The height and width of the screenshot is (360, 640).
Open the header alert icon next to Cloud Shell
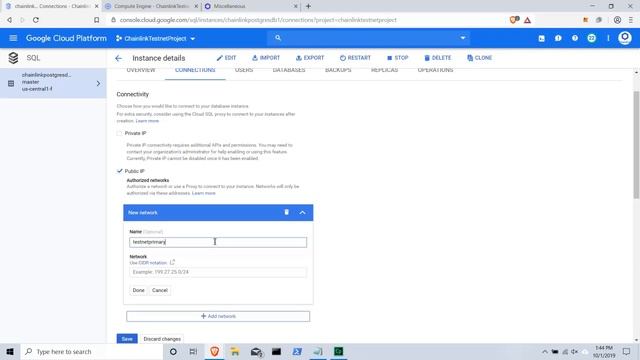[558, 38]
